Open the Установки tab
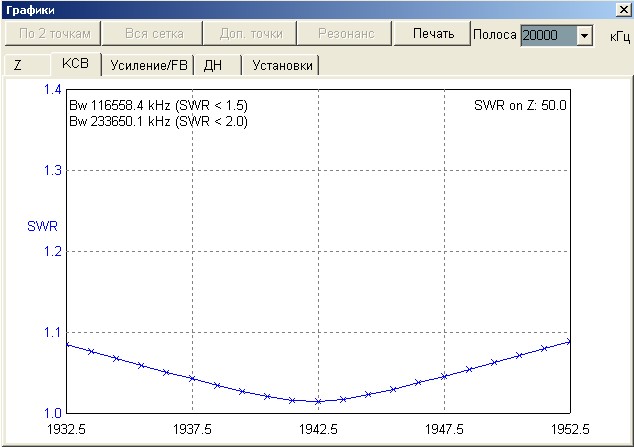The height and width of the screenshot is (447, 634). click(x=282, y=65)
